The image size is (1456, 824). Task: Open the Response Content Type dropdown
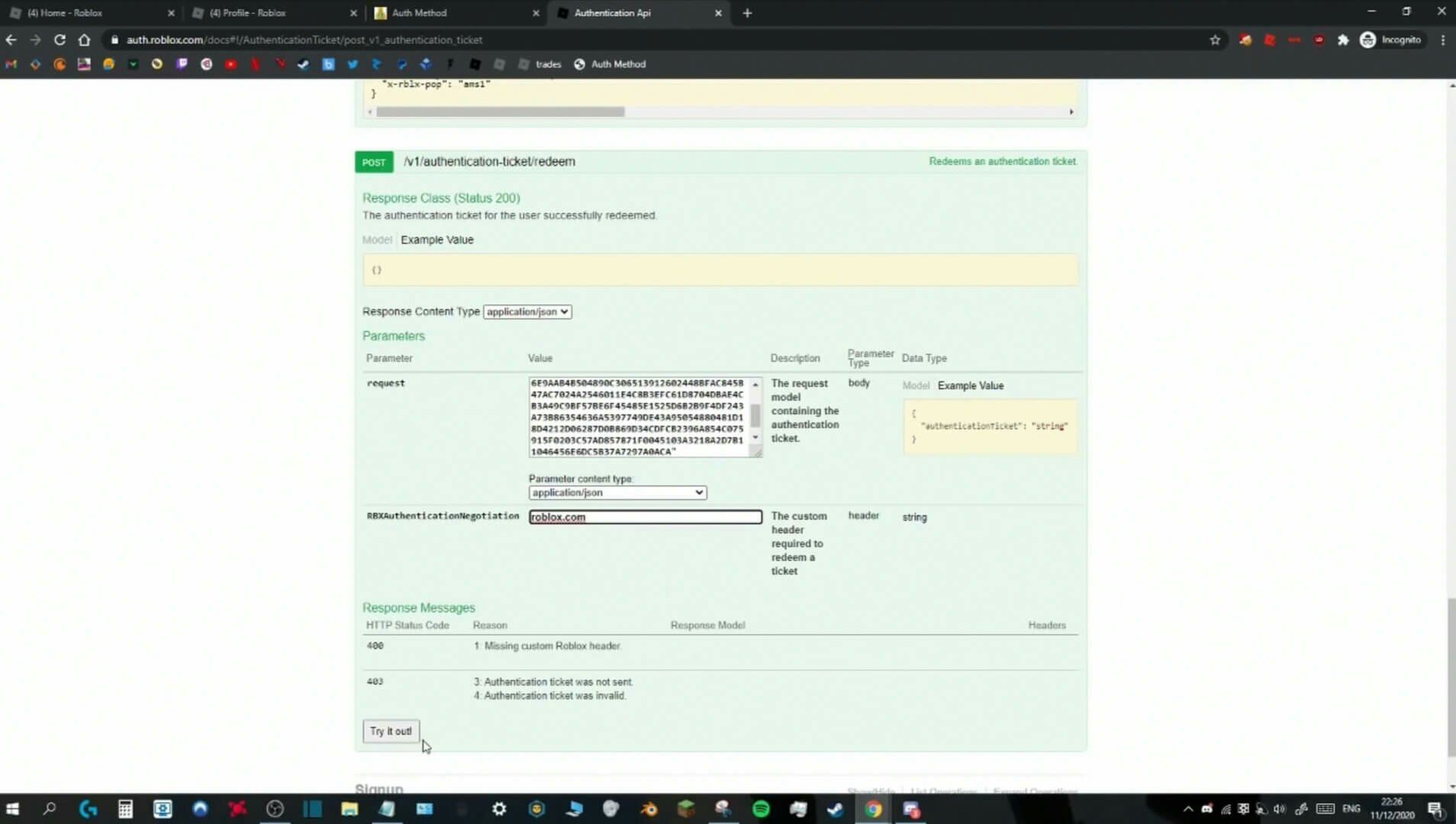click(x=527, y=311)
